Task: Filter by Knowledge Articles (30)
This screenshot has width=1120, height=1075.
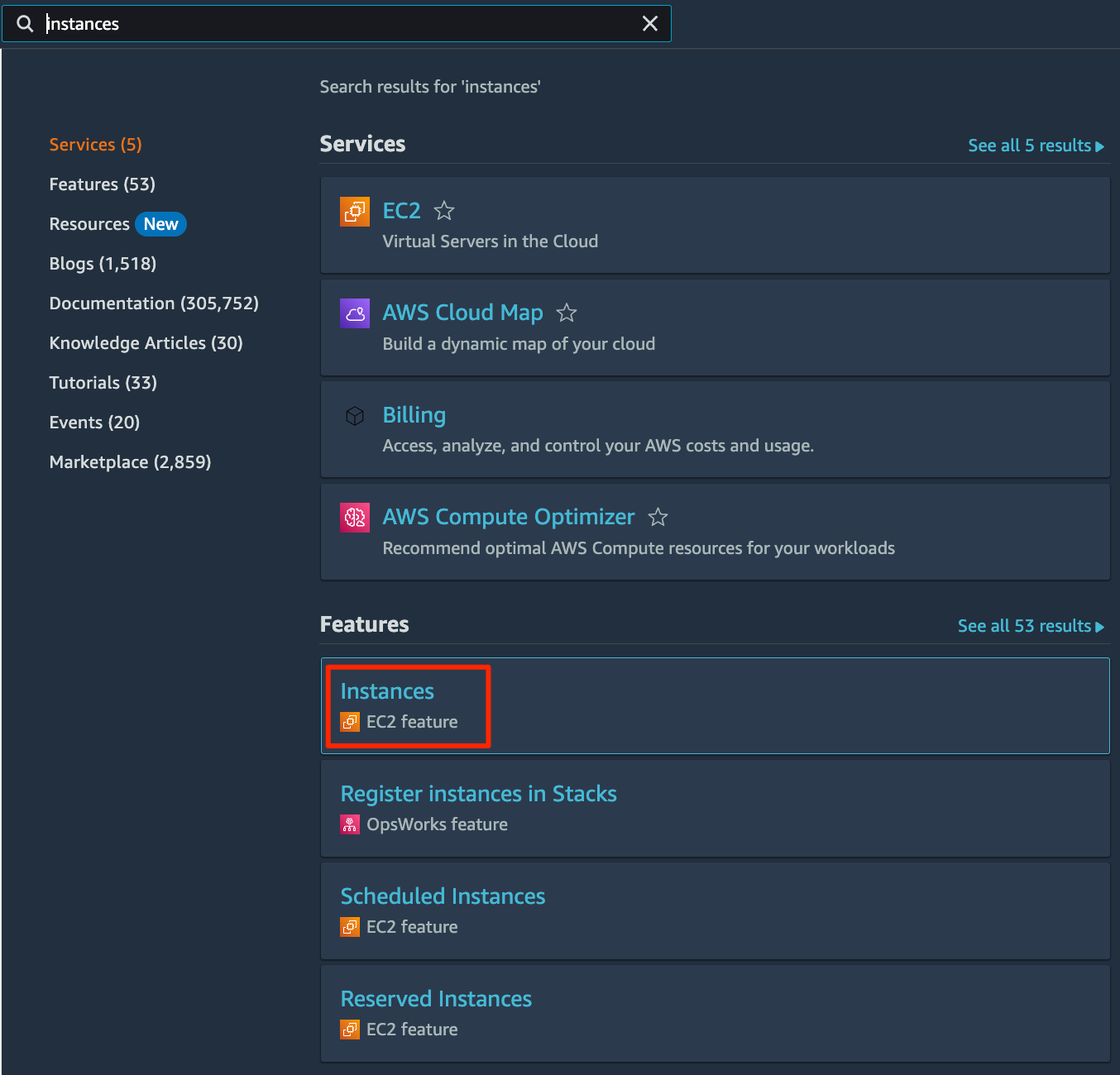Action: 146,343
